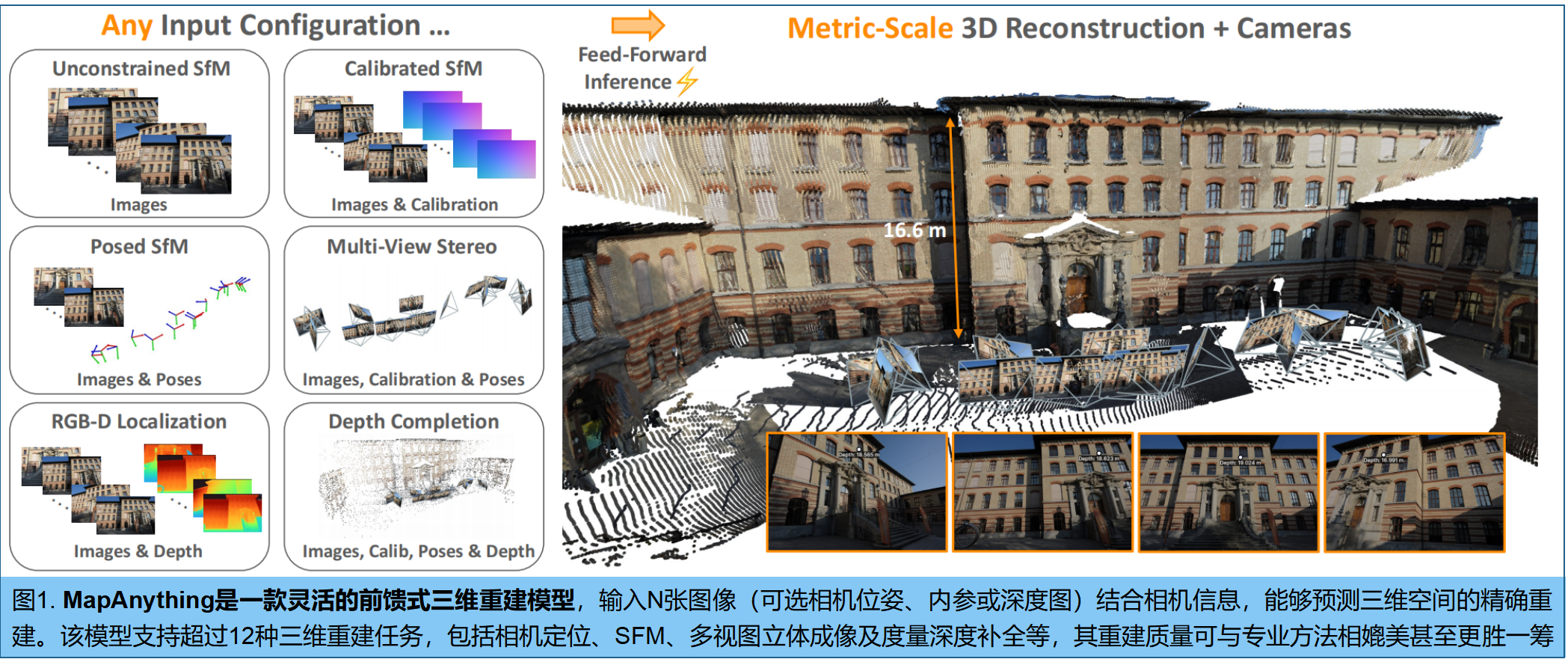Select the "Depth Completion" title
This screenshot has width=1568, height=662.
pos(413,421)
